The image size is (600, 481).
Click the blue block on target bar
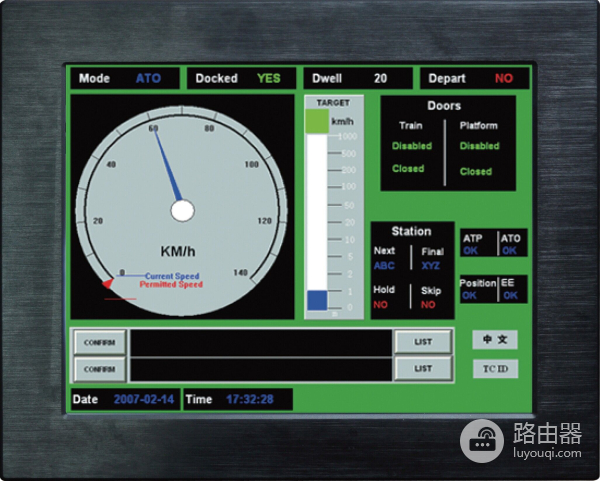316,300
